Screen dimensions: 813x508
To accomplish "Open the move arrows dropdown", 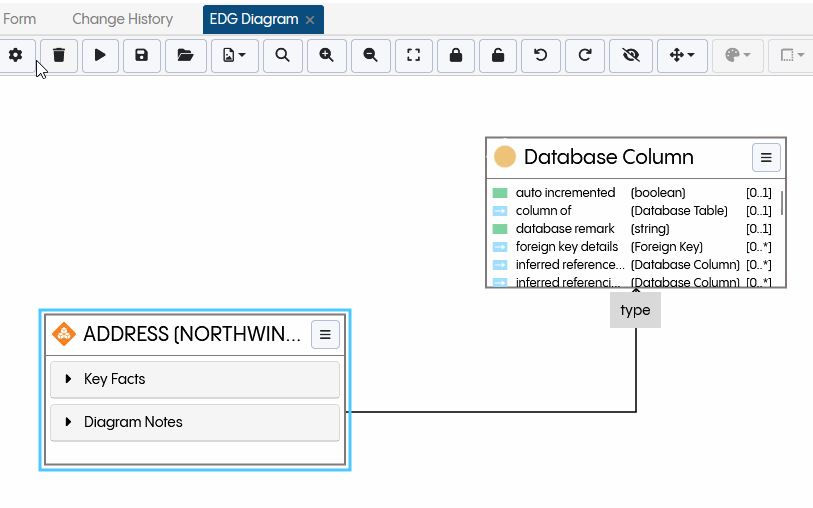I will [x=682, y=56].
